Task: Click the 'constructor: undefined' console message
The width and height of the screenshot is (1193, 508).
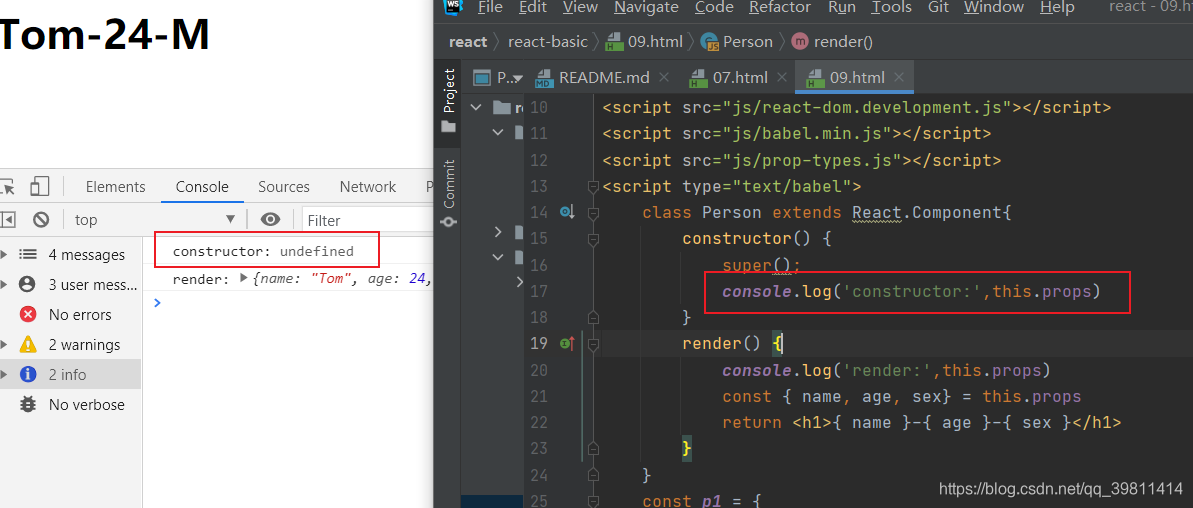Action: point(263,251)
